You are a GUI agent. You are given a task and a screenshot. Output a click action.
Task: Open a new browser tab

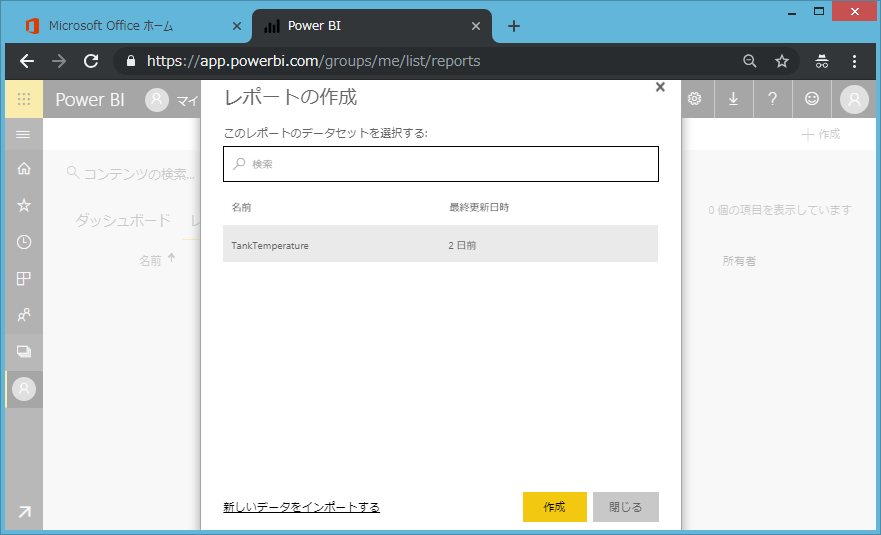(x=514, y=26)
